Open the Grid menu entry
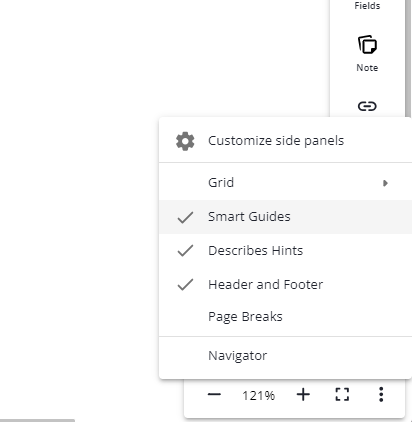This screenshot has height=422, width=412. coord(285,183)
